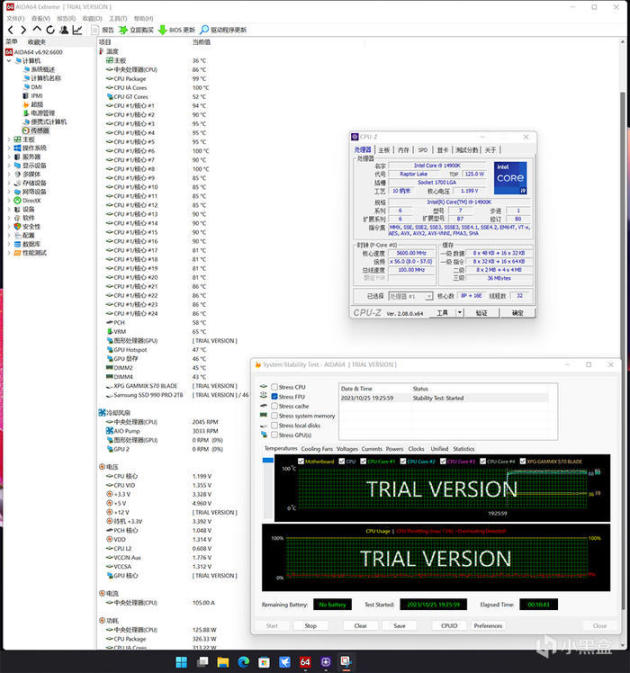Uncheck the Stress FPU checkbox
Viewport: 630px width, 673px height.
(275, 397)
